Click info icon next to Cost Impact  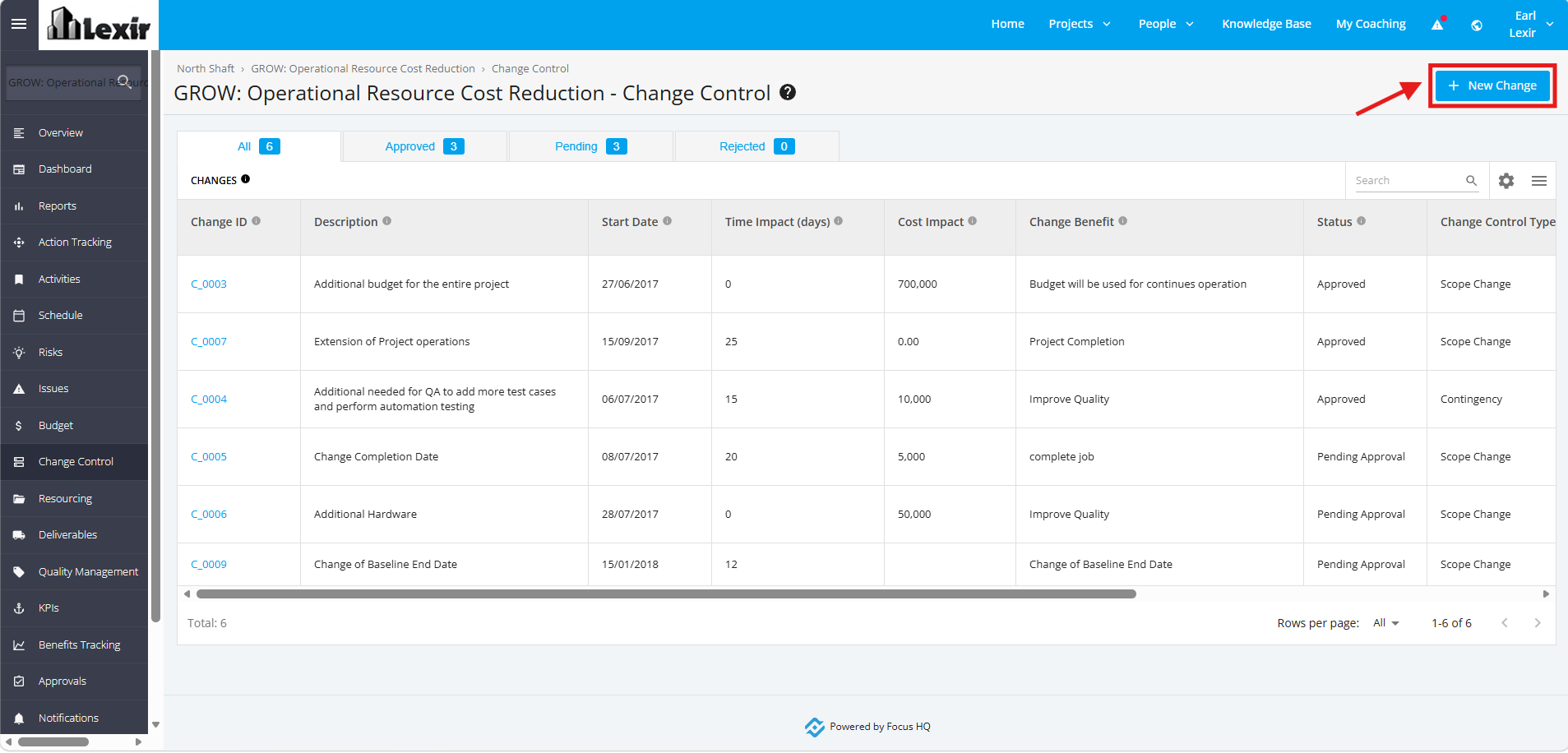tap(973, 221)
